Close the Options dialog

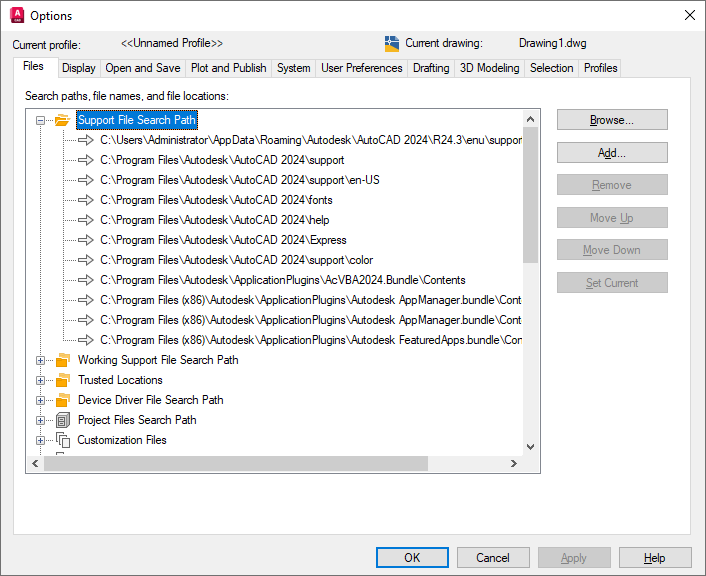point(689,15)
